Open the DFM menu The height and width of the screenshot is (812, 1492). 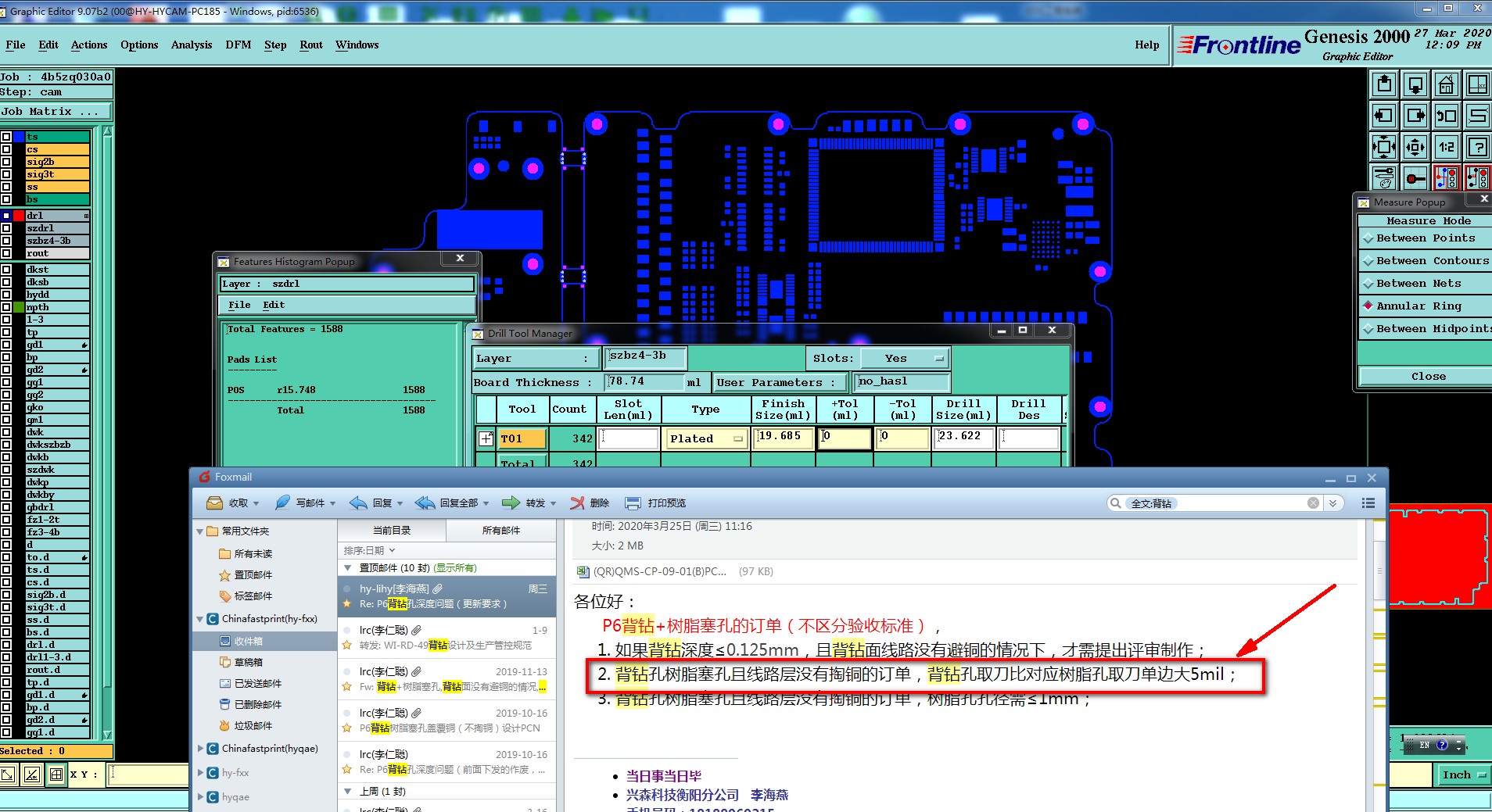[238, 45]
